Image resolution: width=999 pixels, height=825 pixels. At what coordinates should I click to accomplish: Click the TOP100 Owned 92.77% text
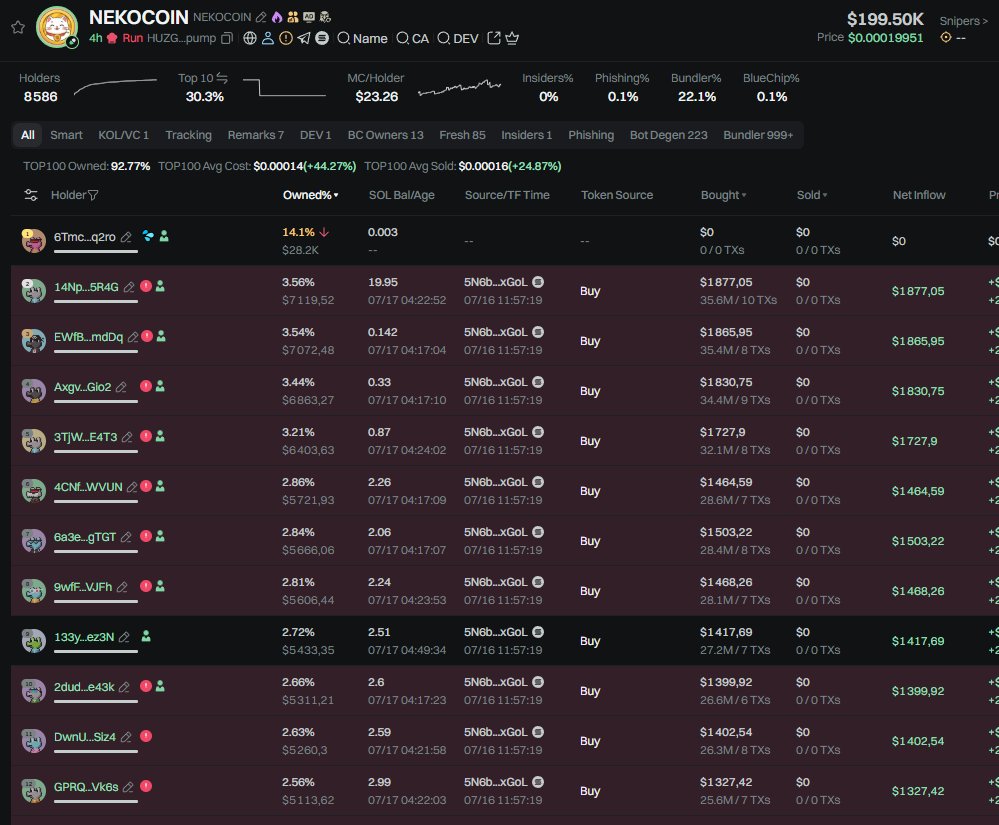[87, 166]
